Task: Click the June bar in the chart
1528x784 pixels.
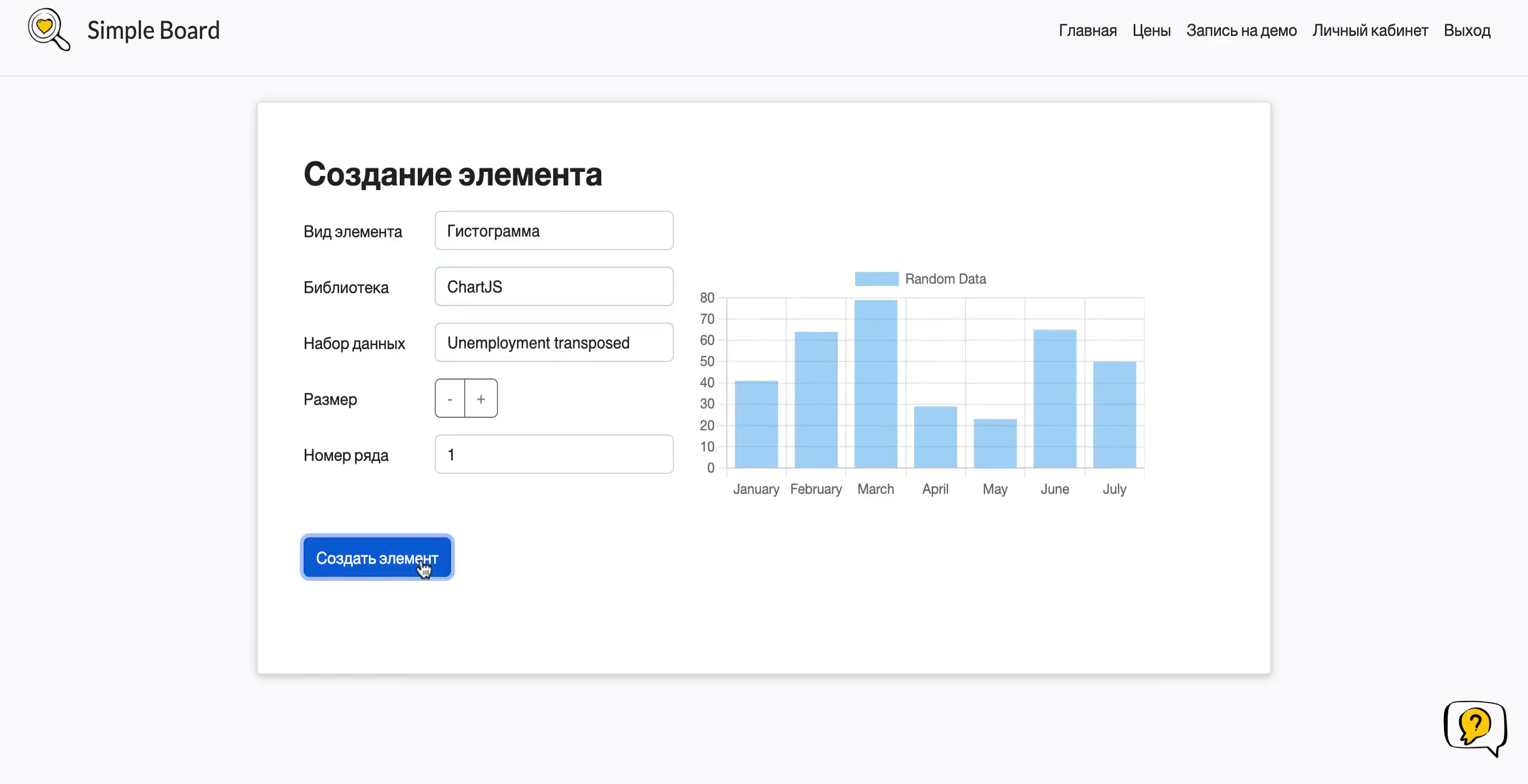Action: (x=1055, y=399)
